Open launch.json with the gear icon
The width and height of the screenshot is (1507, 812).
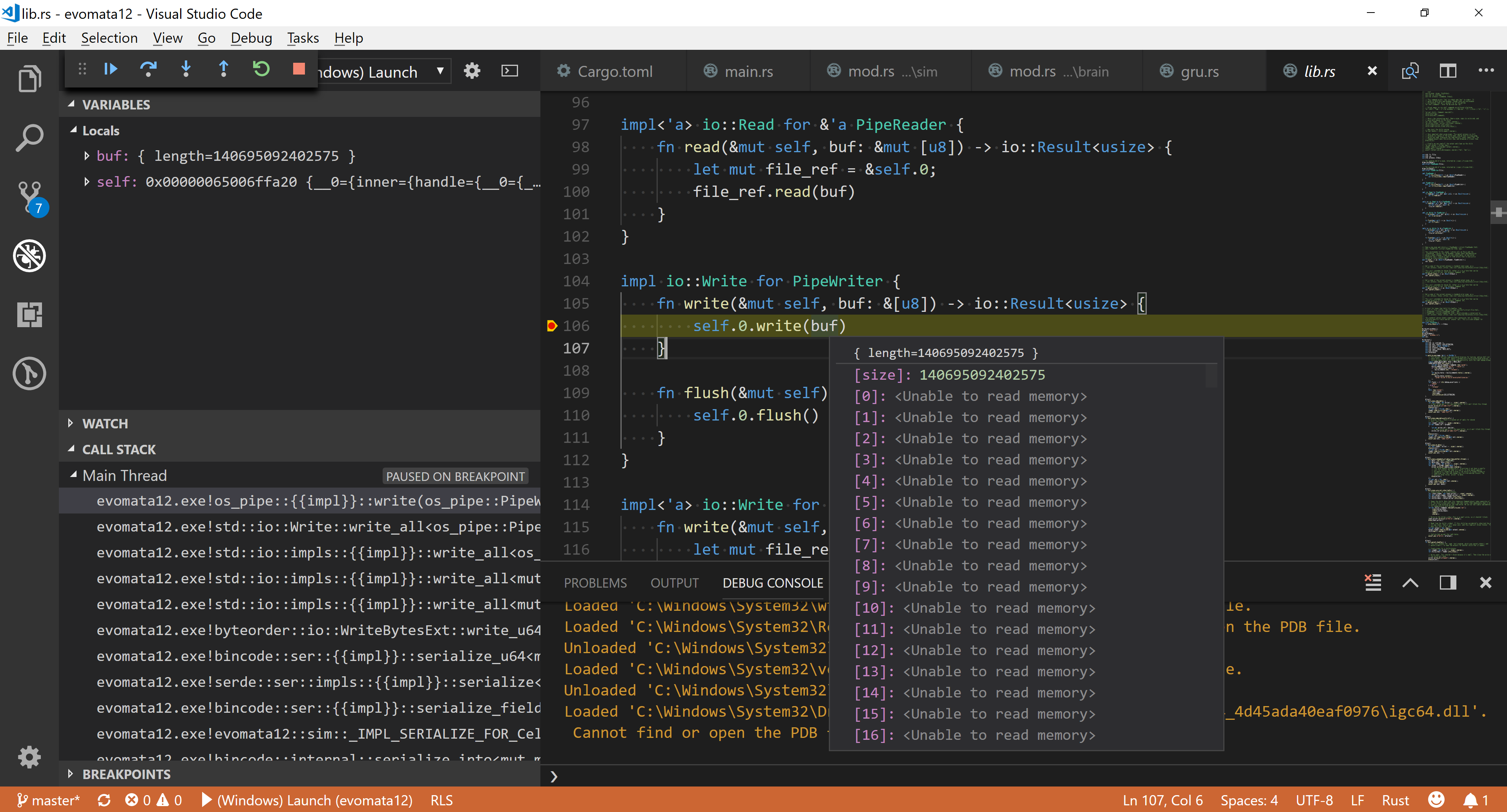(x=472, y=71)
